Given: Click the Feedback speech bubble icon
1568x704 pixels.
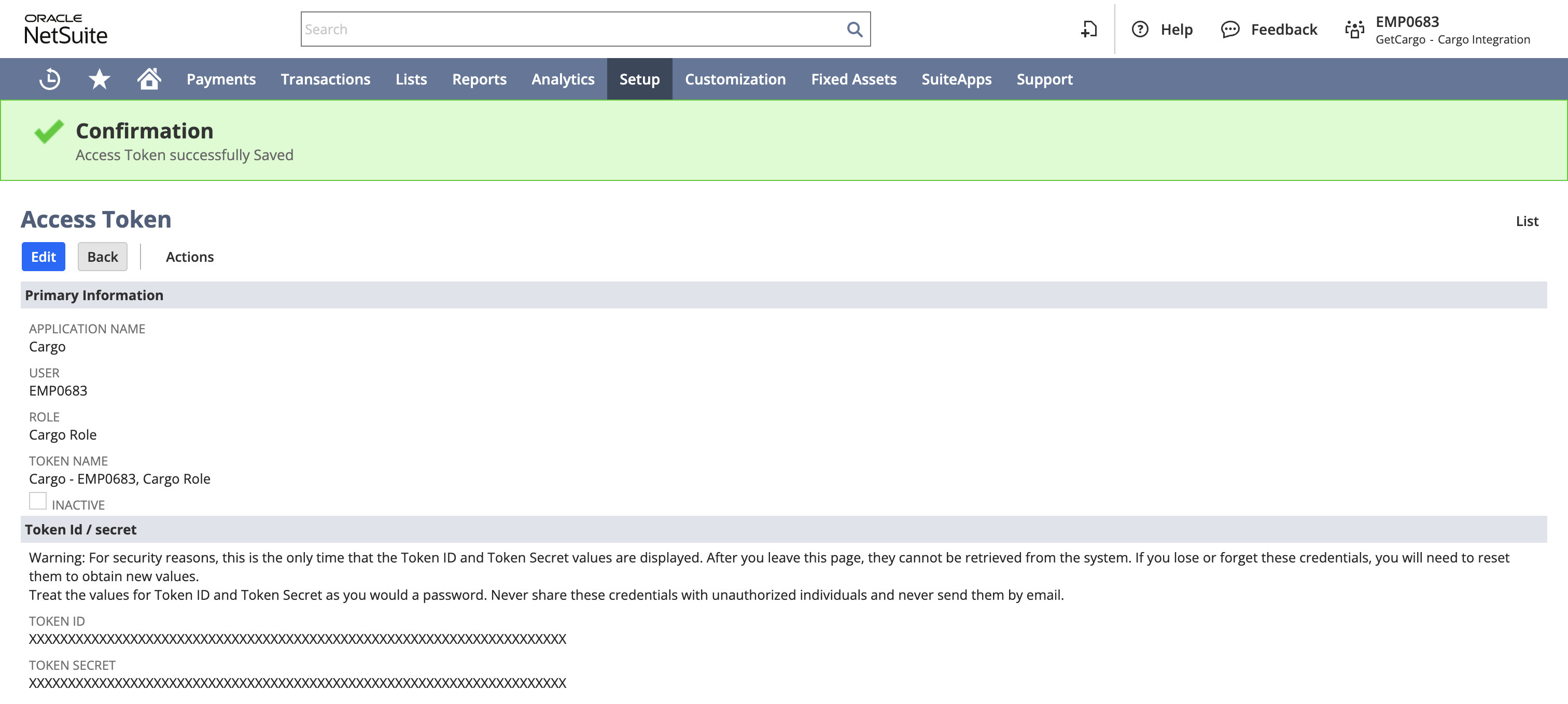Looking at the screenshot, I should coord(1229,29).
